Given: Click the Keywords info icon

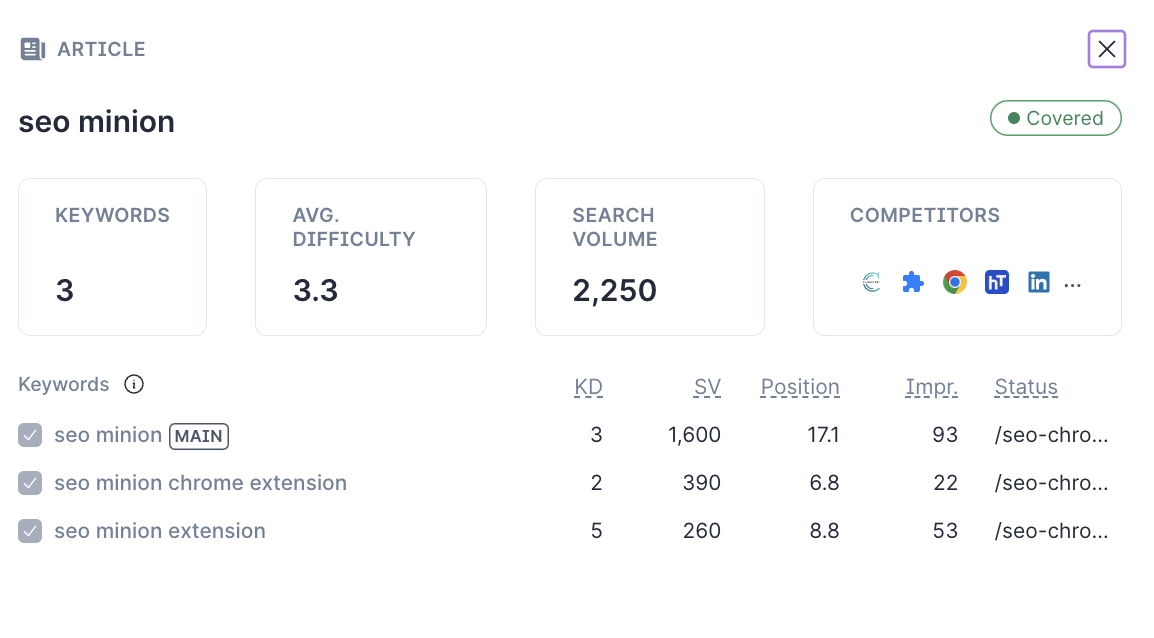Looking at the screenshot, I should click(134, 384).
